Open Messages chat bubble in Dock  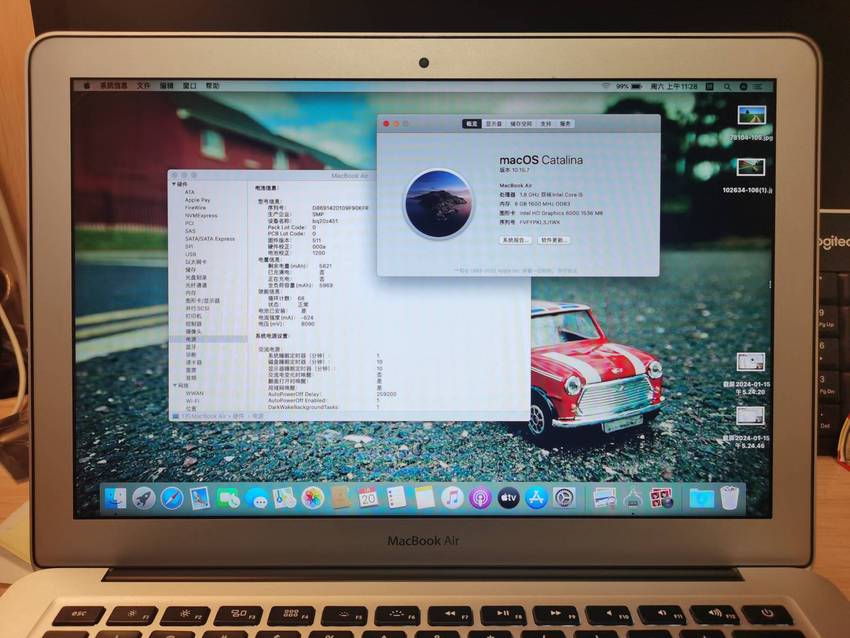point(256,498)
